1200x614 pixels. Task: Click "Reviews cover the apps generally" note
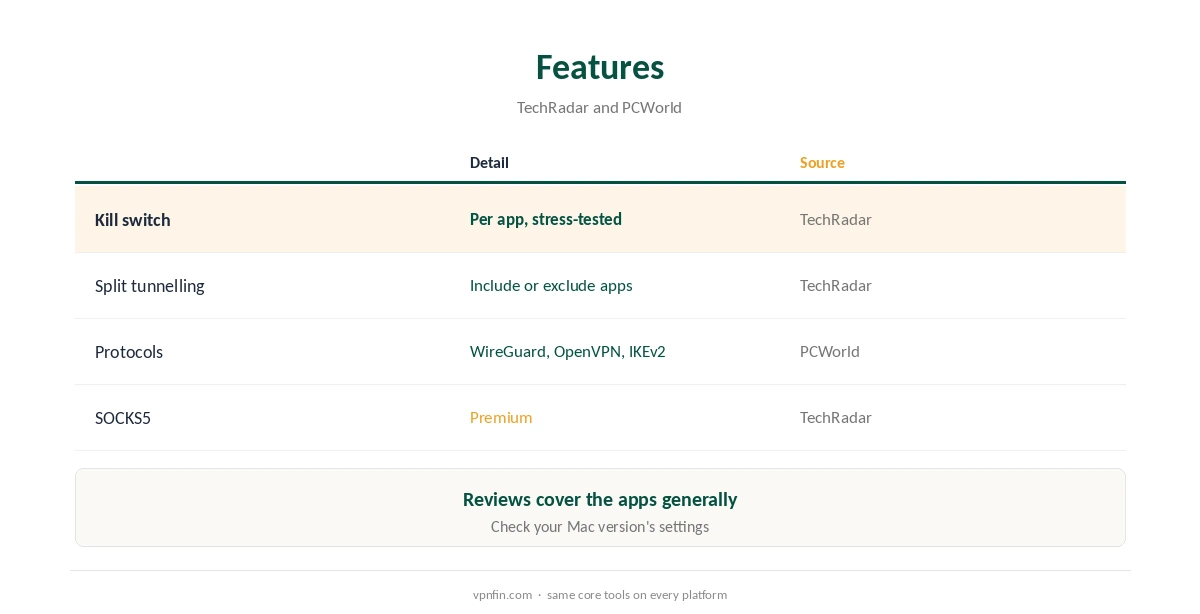pos(600,500)
